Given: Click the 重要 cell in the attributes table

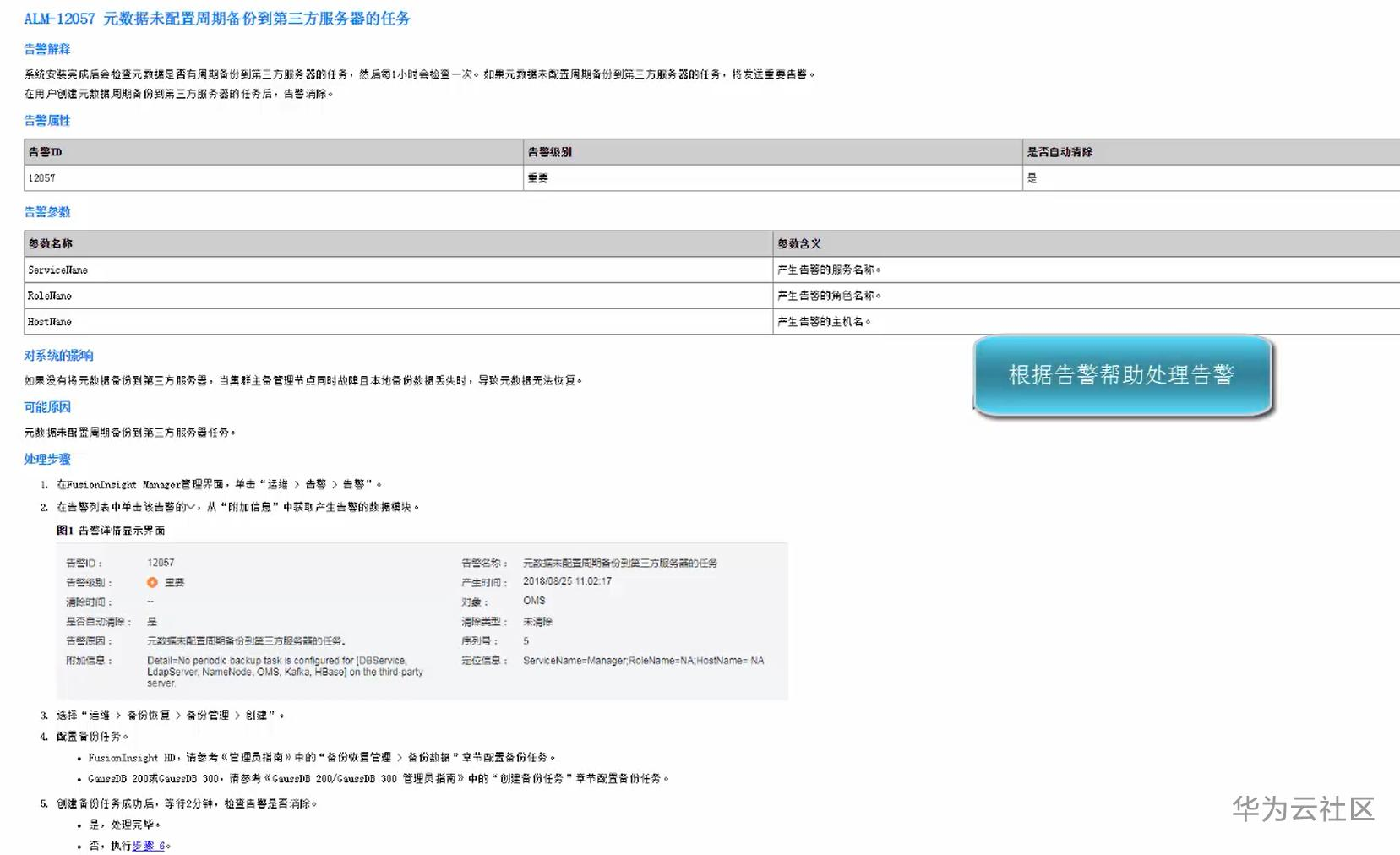Looking at the screenshot, I should 773,178.
